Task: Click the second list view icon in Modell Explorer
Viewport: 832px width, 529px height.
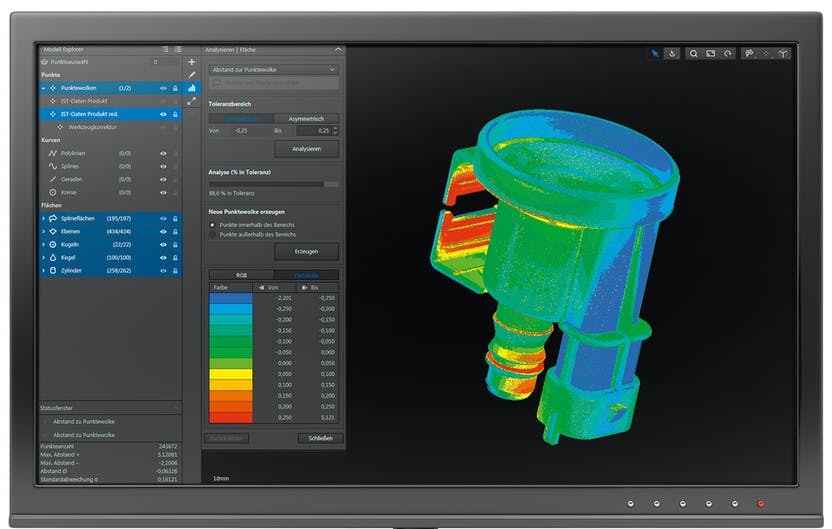Action: pos(178,49)
